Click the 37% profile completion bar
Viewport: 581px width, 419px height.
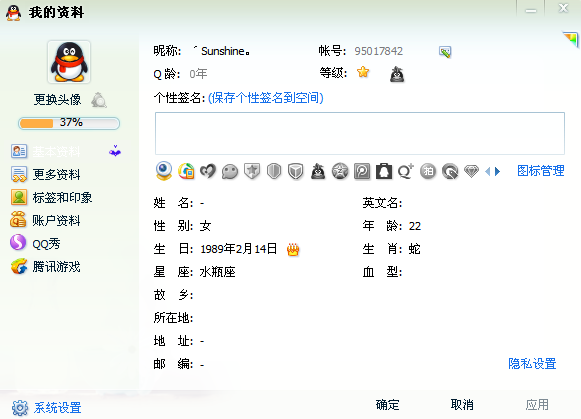click(69, 123)
